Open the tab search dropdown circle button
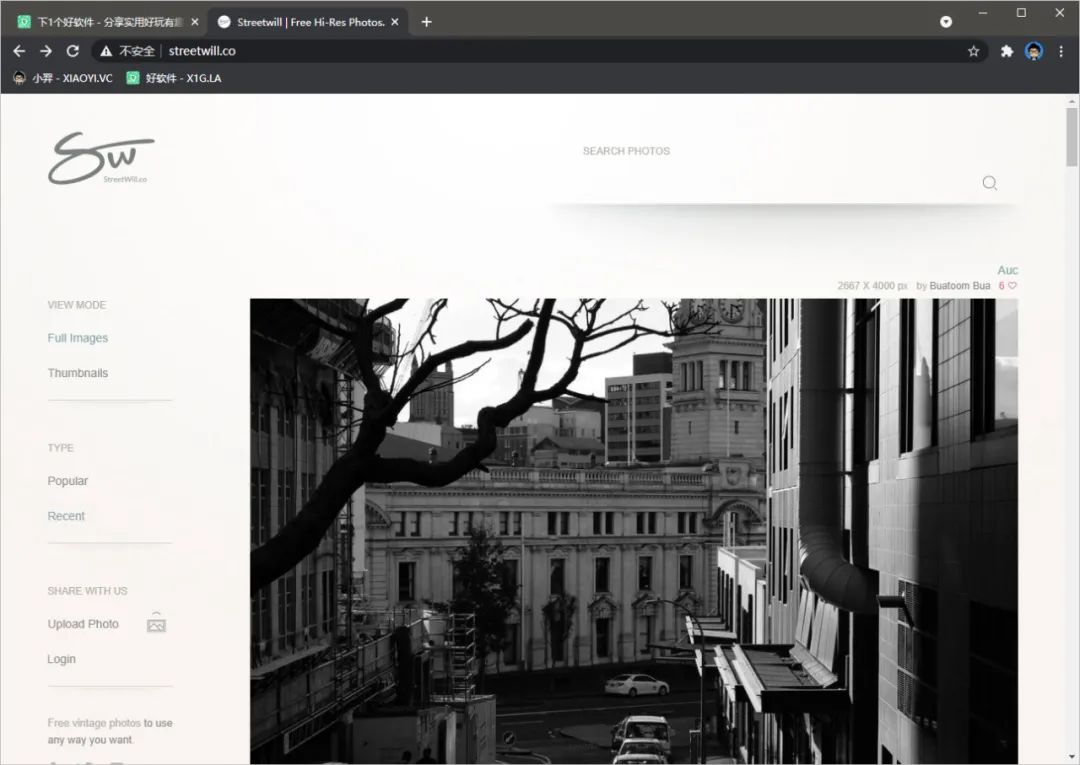This screenshot has height=765, width=1080. tap(946, 22)
